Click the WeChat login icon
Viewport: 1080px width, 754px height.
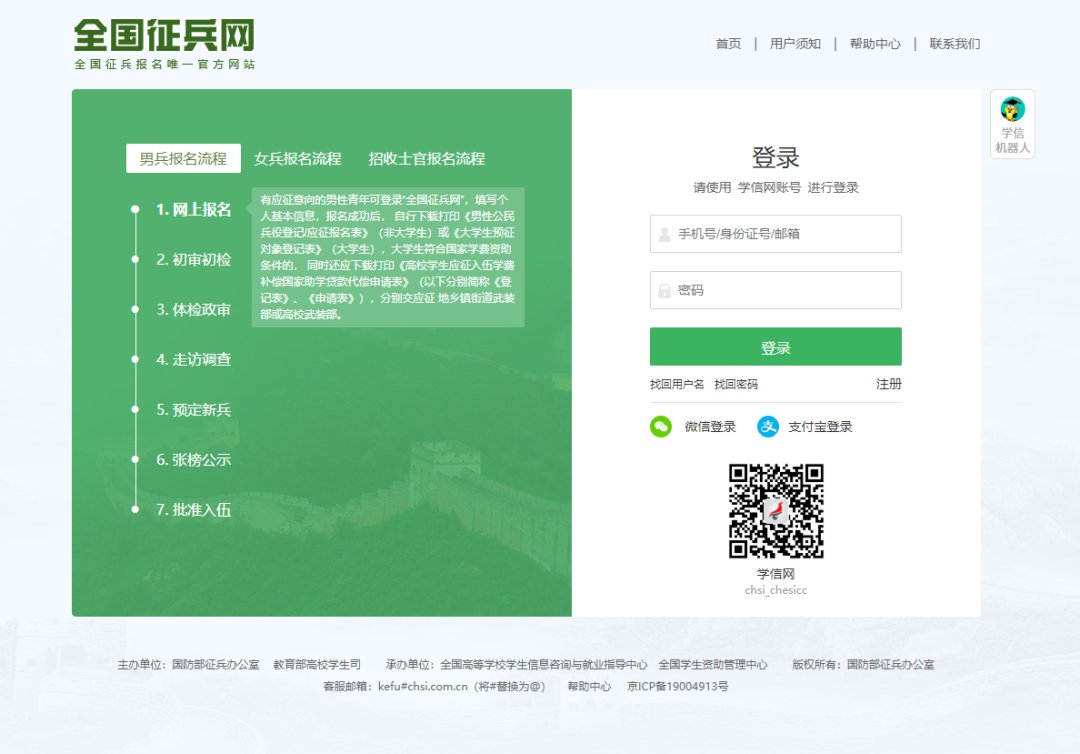point(661,427)
